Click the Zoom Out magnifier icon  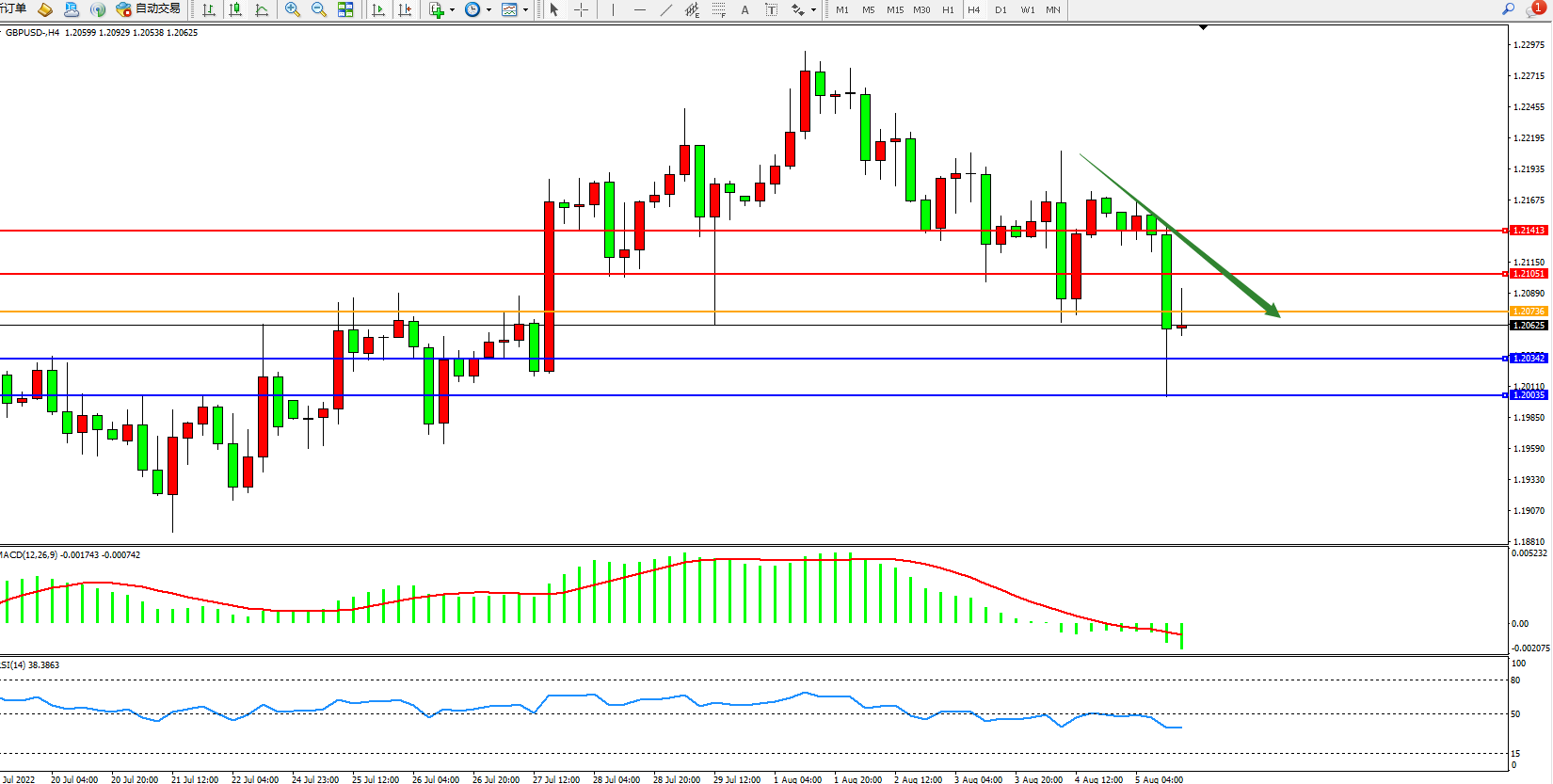pyautogui.click(x=318, y=9)
